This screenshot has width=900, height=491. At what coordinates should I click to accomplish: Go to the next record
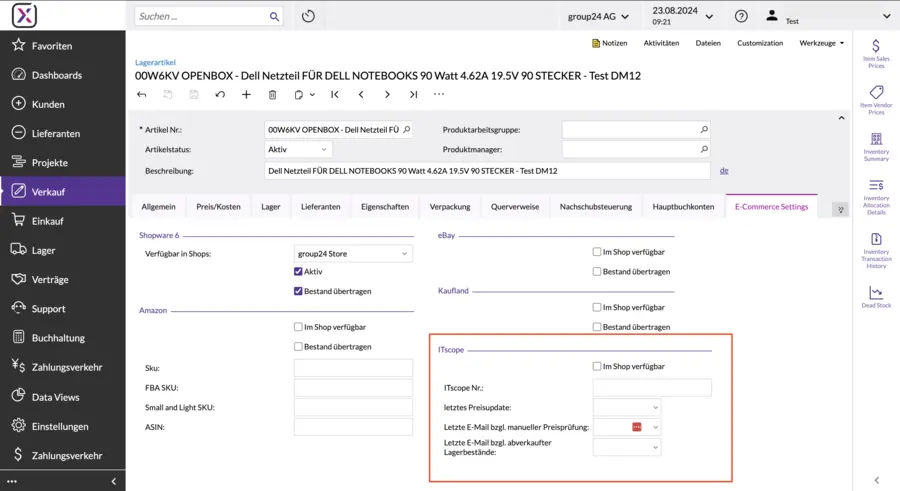[387, 95]
